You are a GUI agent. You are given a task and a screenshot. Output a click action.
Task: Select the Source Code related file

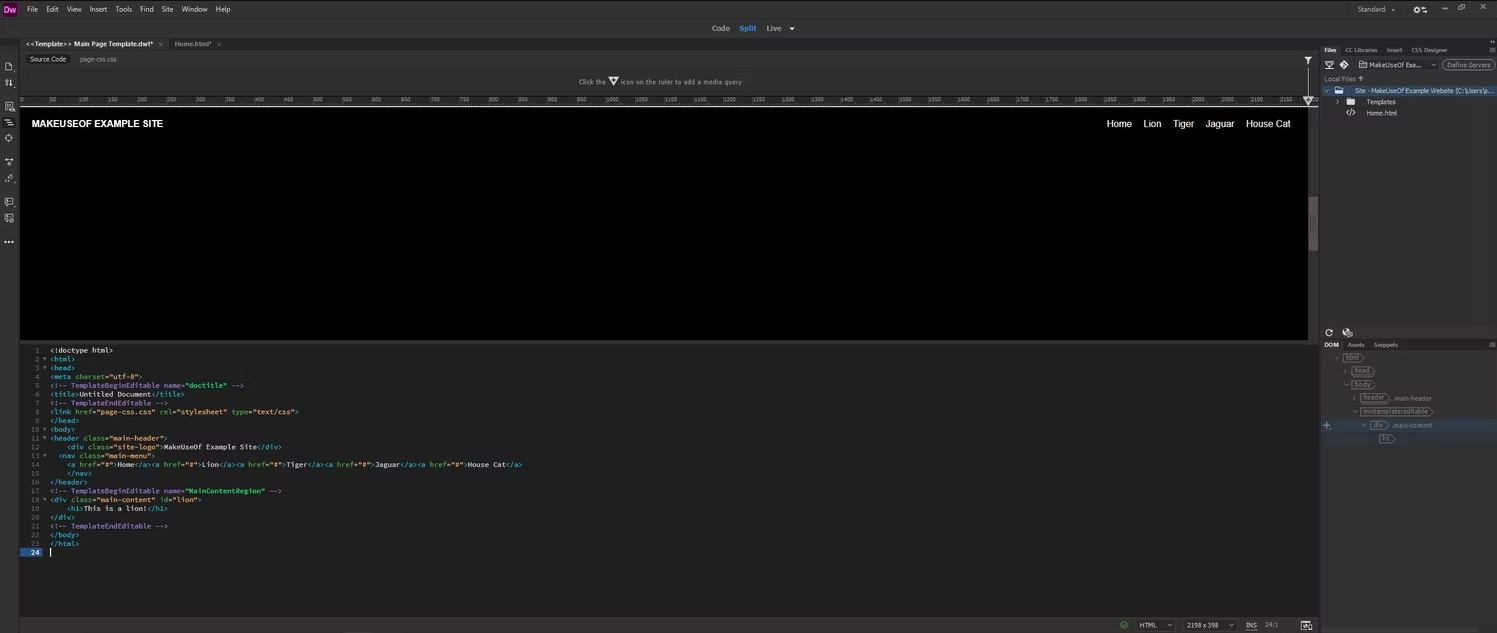coord(48,59)
